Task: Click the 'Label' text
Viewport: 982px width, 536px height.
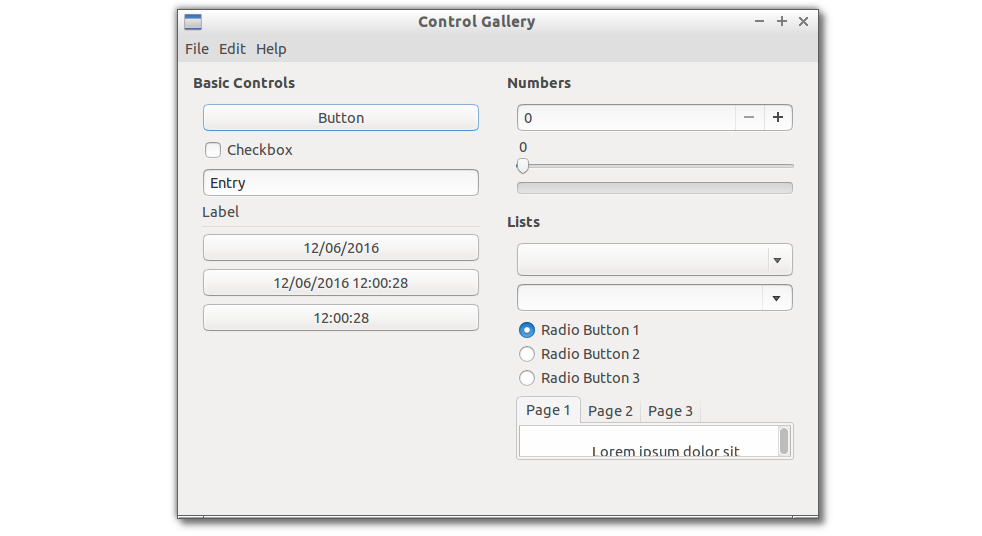Action: tap(220, 212)
